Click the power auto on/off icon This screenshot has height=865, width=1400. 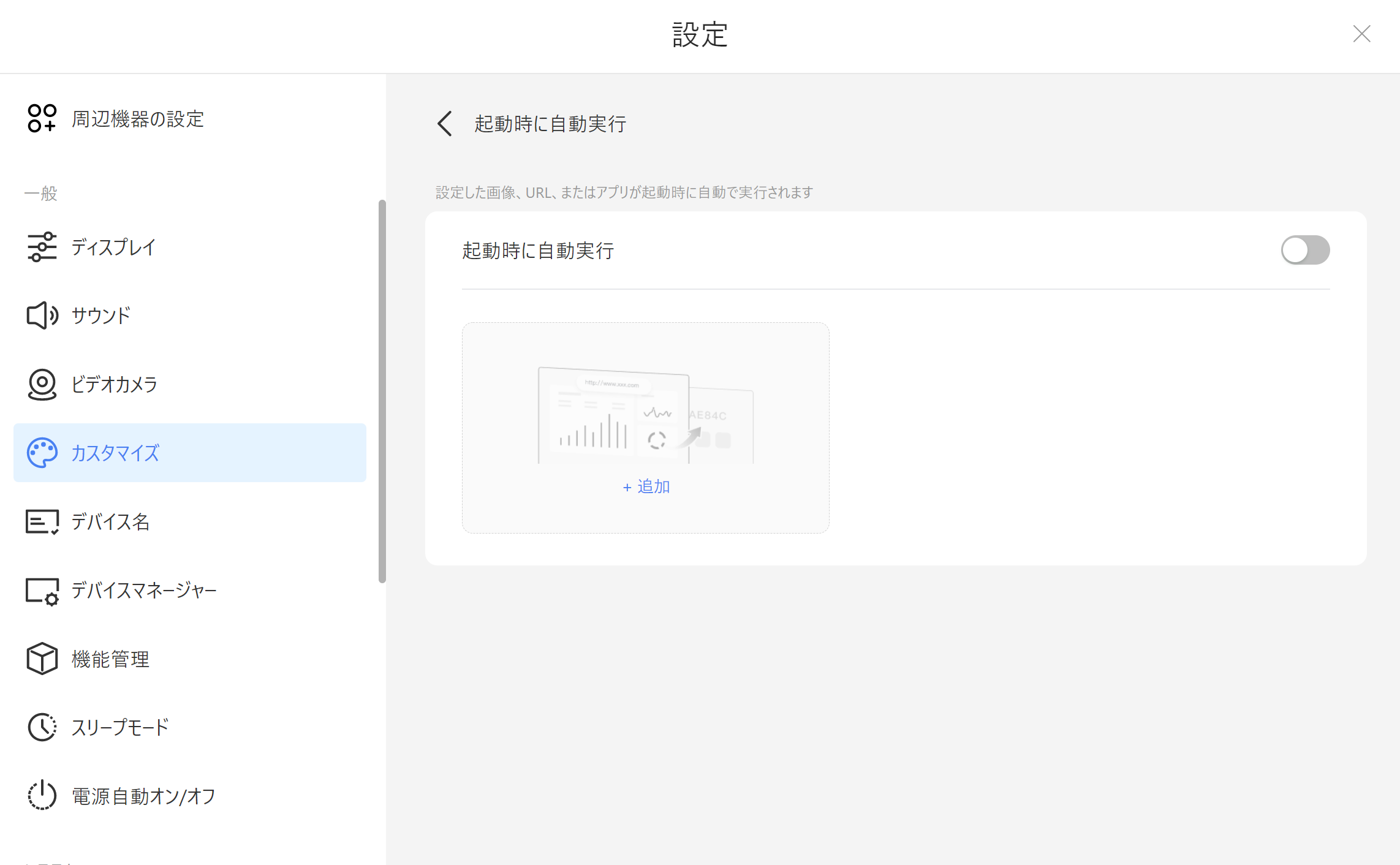42,796
